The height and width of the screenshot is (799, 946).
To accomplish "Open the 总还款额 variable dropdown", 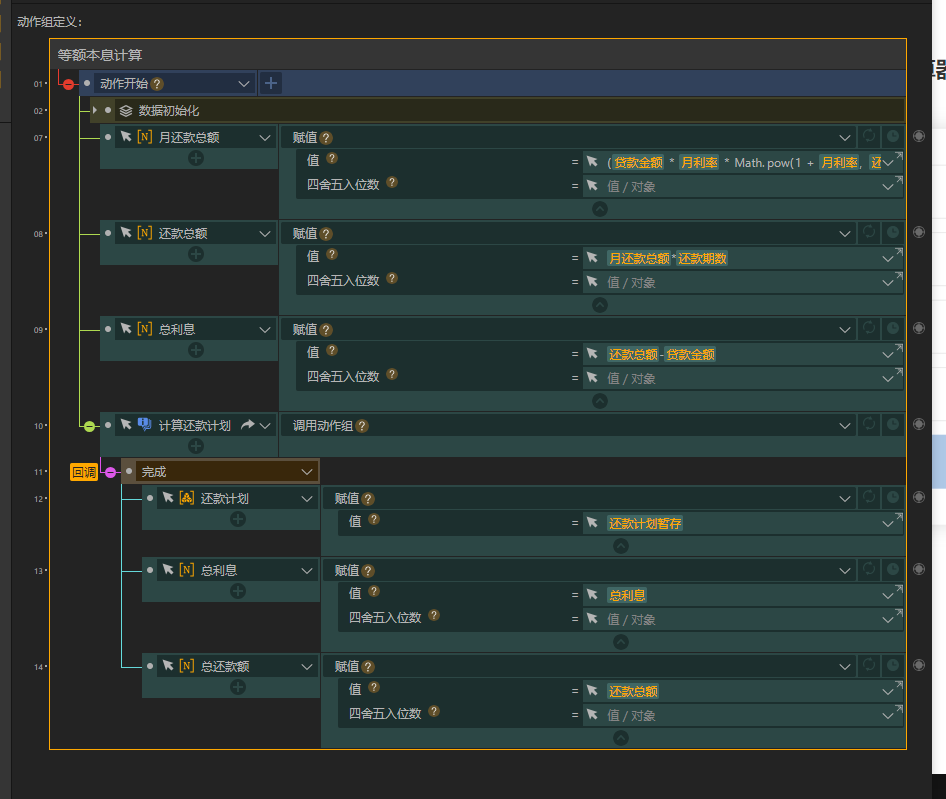I will [x=306, y=666].
